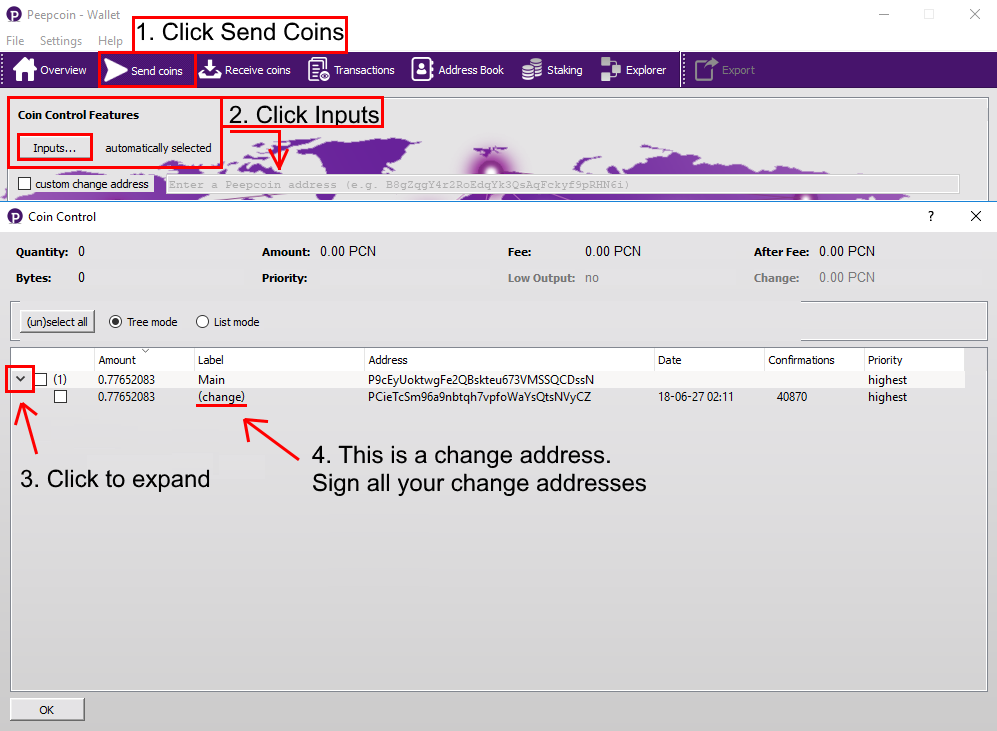Open the File menu
Viewport: 997px width, 731px height.
point(15,41)
